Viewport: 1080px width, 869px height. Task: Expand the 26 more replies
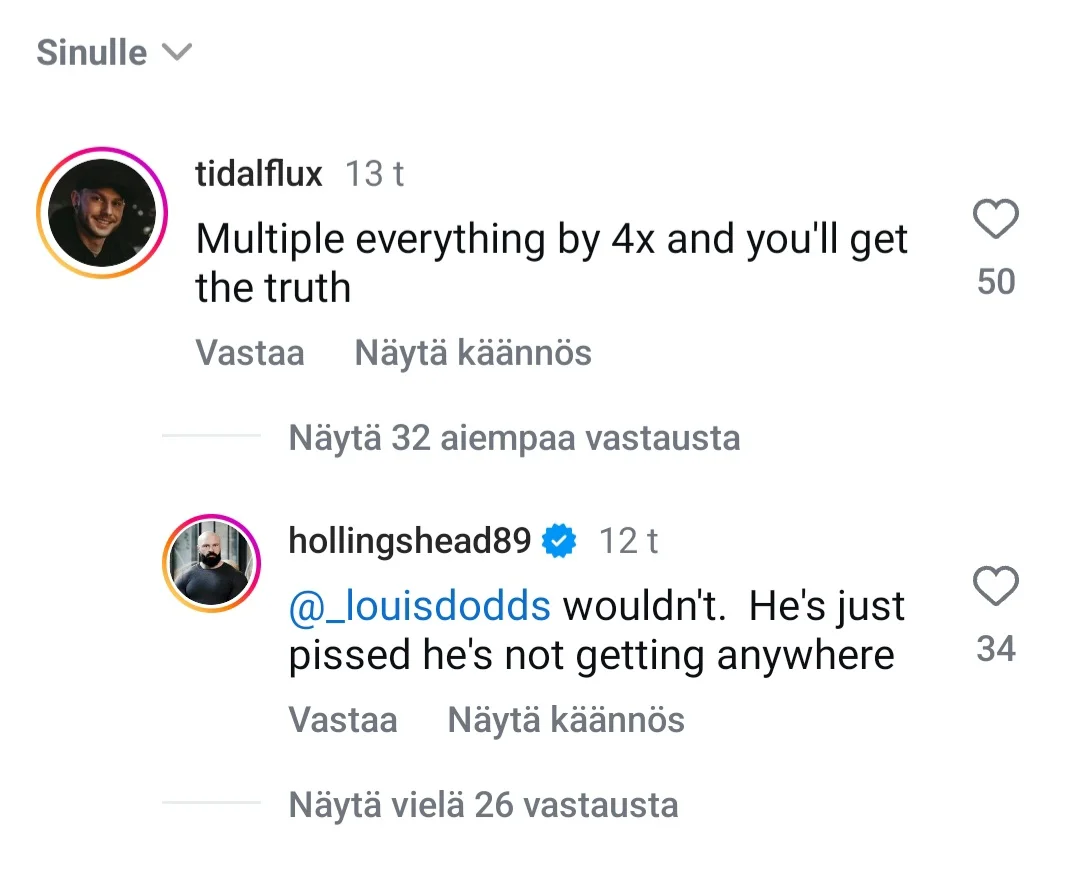coord(483,805)
